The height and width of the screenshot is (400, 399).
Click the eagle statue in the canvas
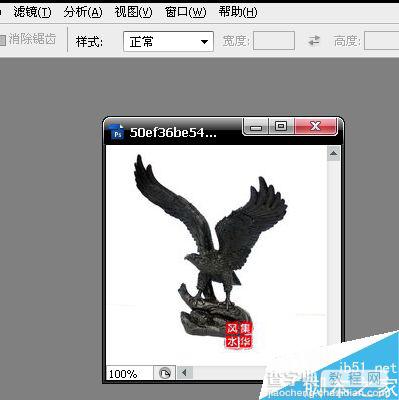(x=213, y=247)
